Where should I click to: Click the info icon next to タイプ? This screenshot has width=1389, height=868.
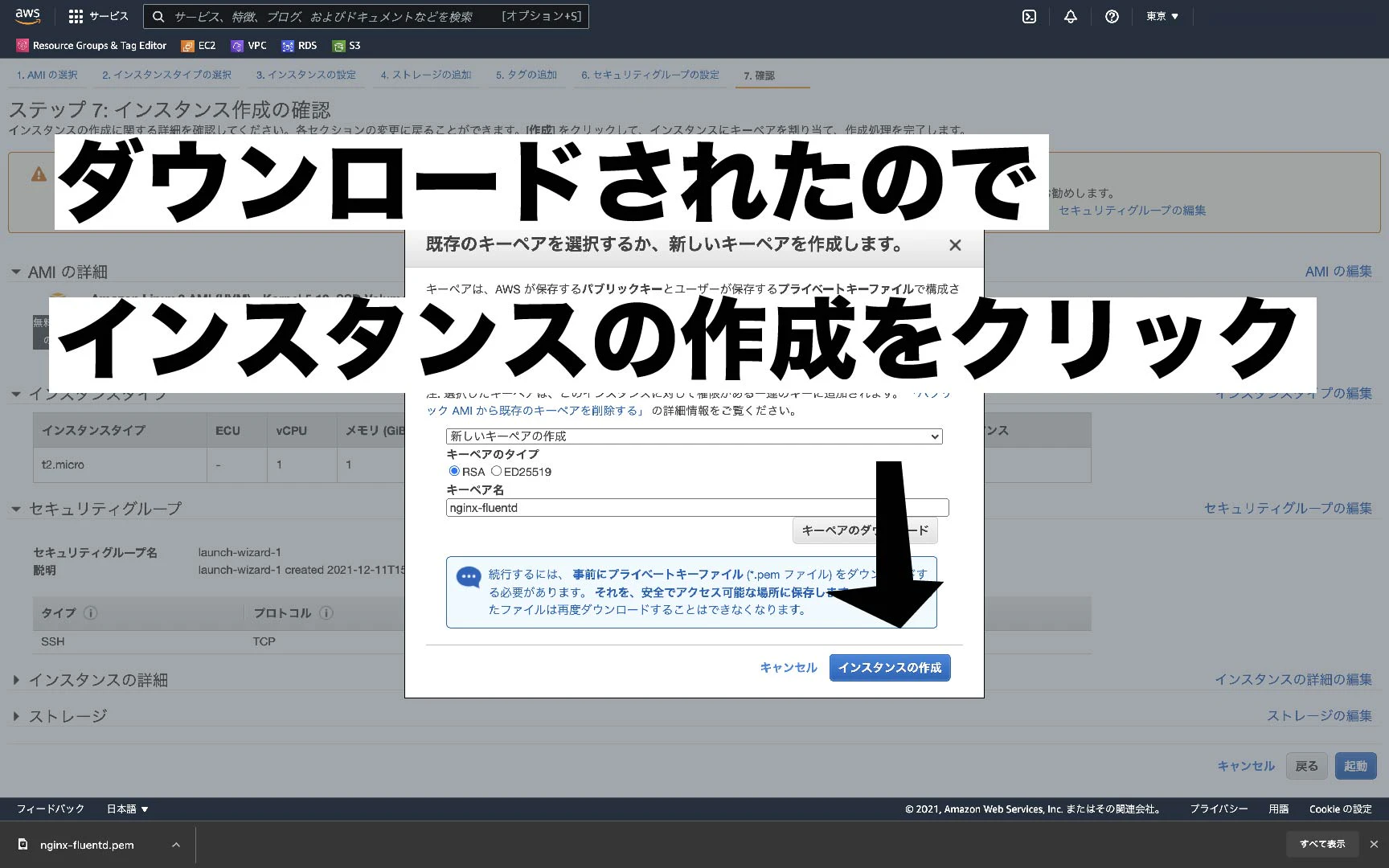point(91,612)
